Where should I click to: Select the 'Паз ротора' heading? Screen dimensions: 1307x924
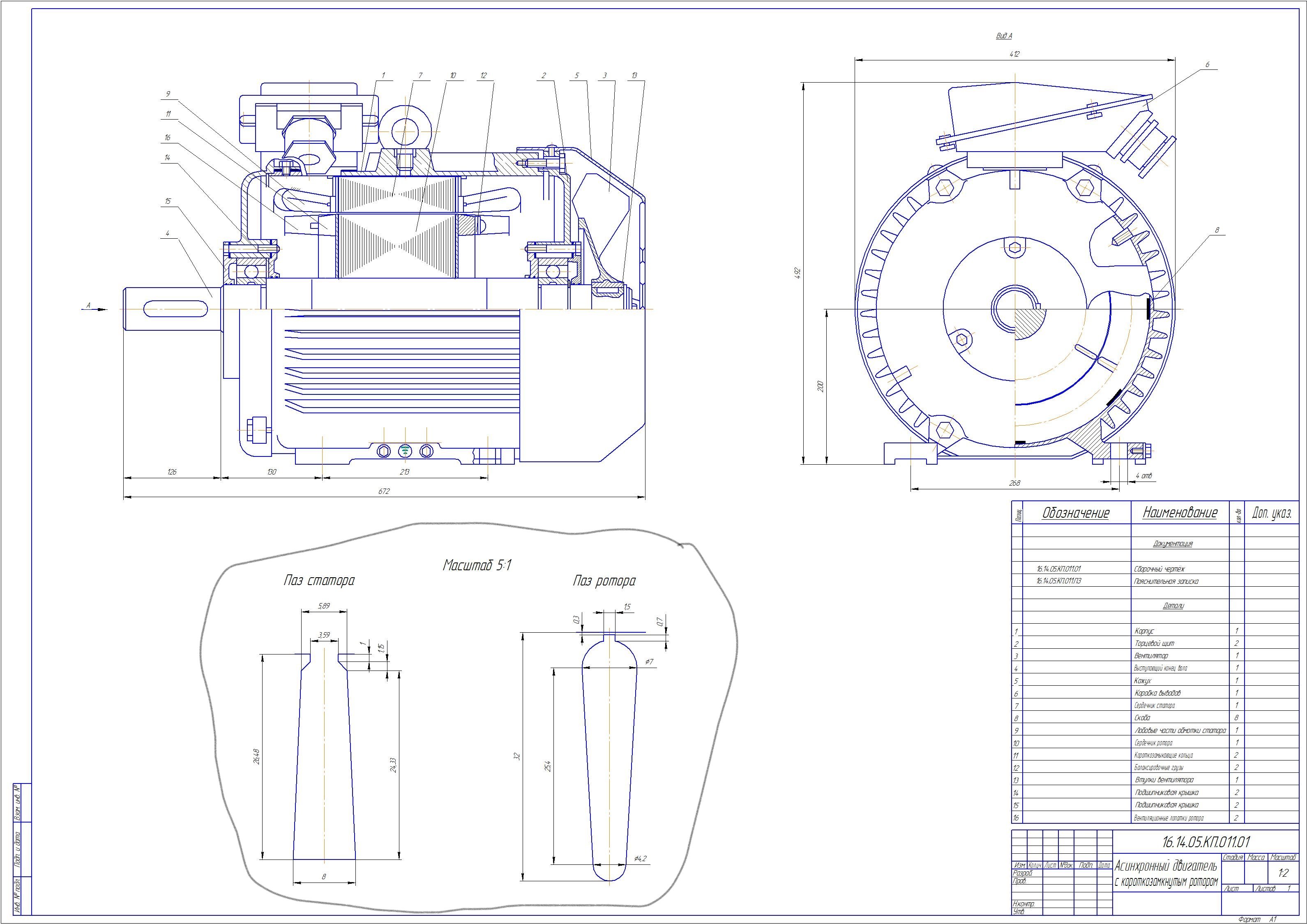coord(604,582)
